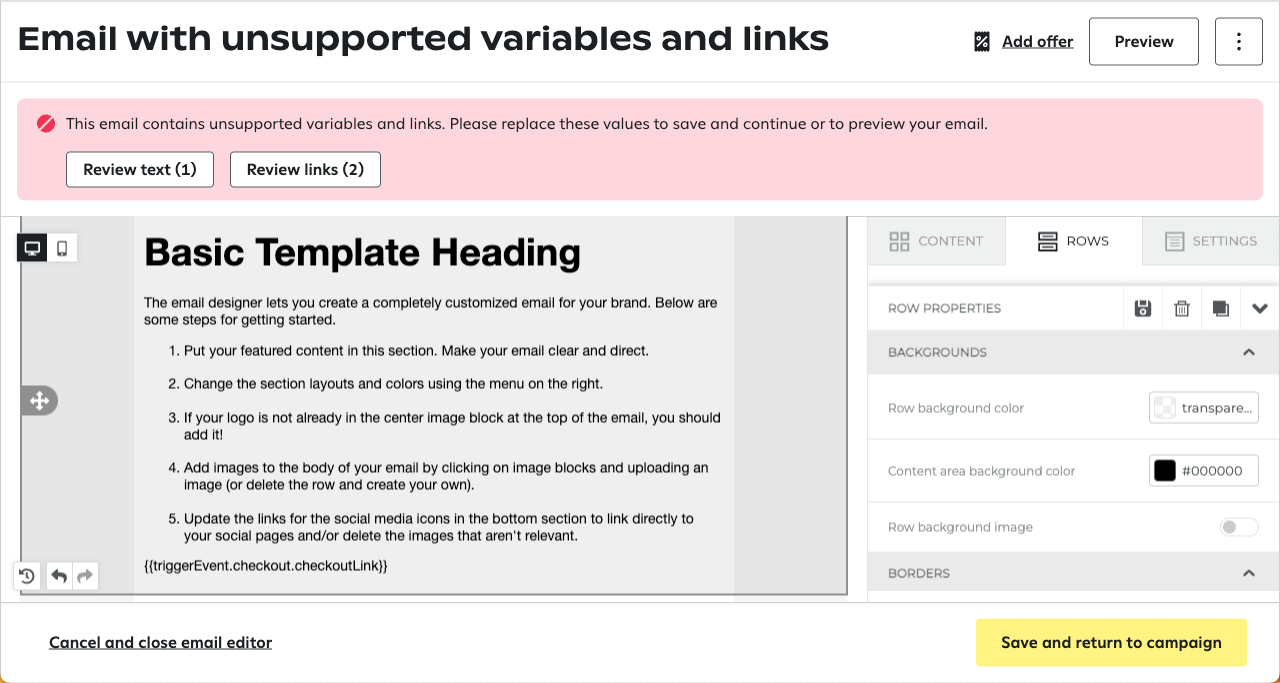Select the Basic Template Heading text block

click(x=362, y=253)
